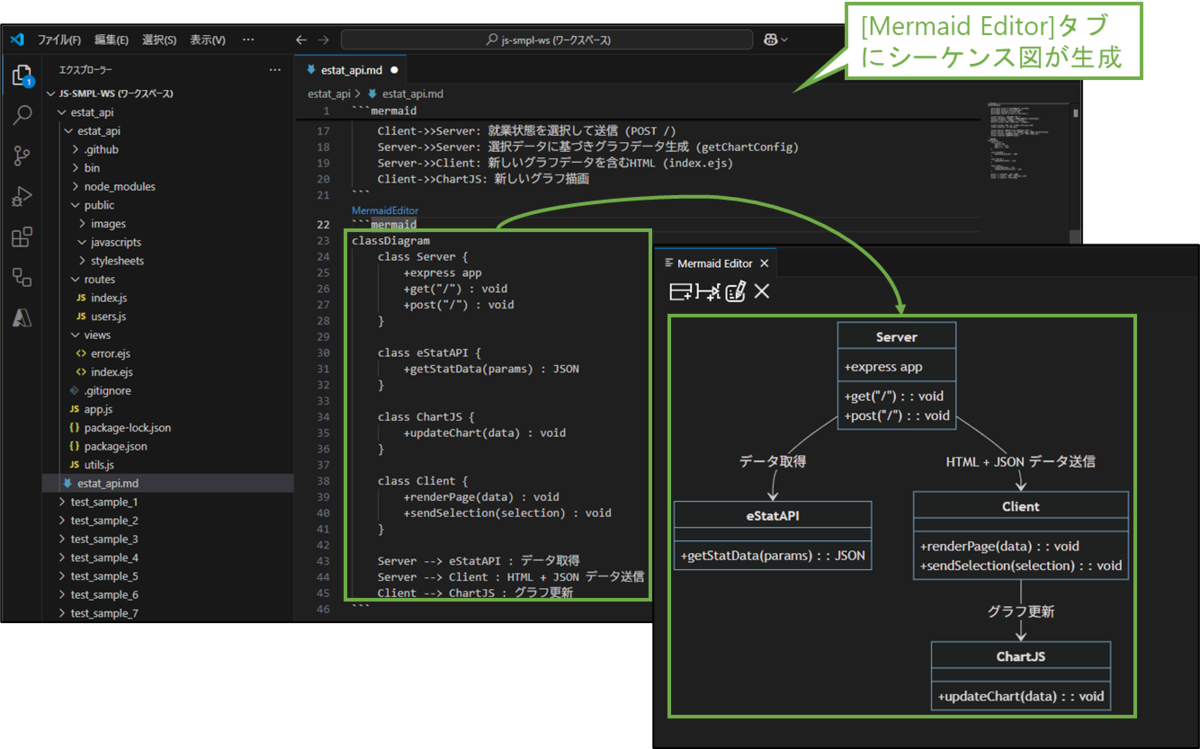Screen dimensions: 1200x749
Task: Go back with the navigation arrow
Action: [301, 40]
